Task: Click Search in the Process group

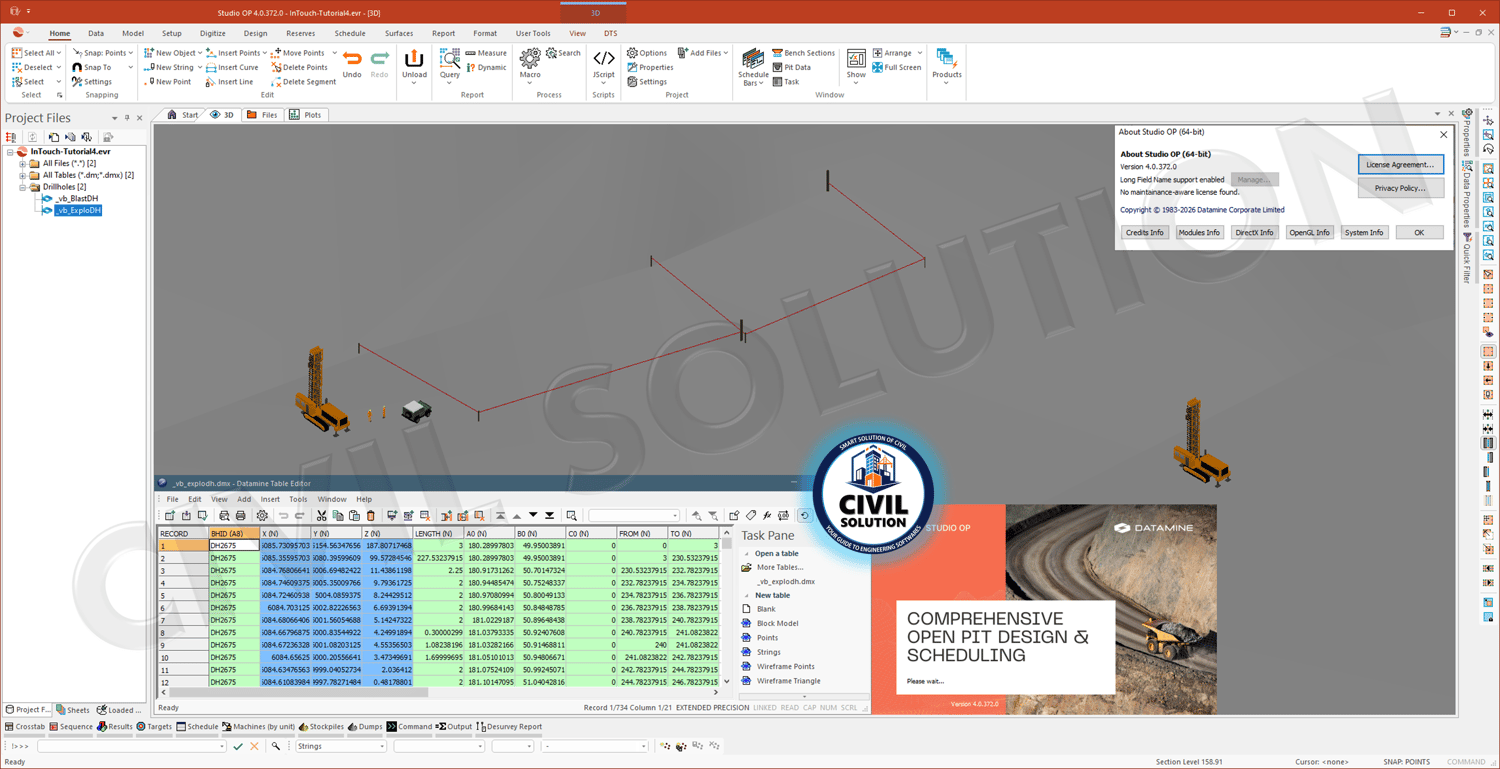Action: coord(563,53)
